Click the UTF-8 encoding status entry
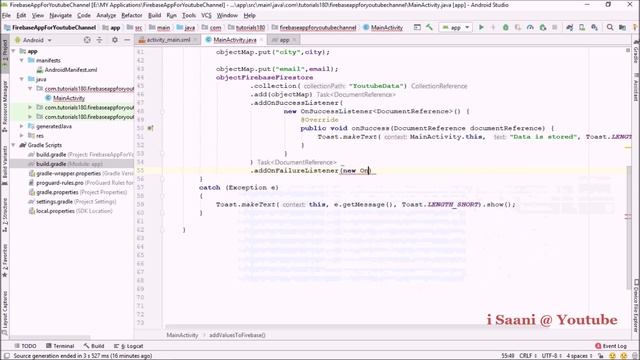The image size is (640, 360). (x=551, y=356)
